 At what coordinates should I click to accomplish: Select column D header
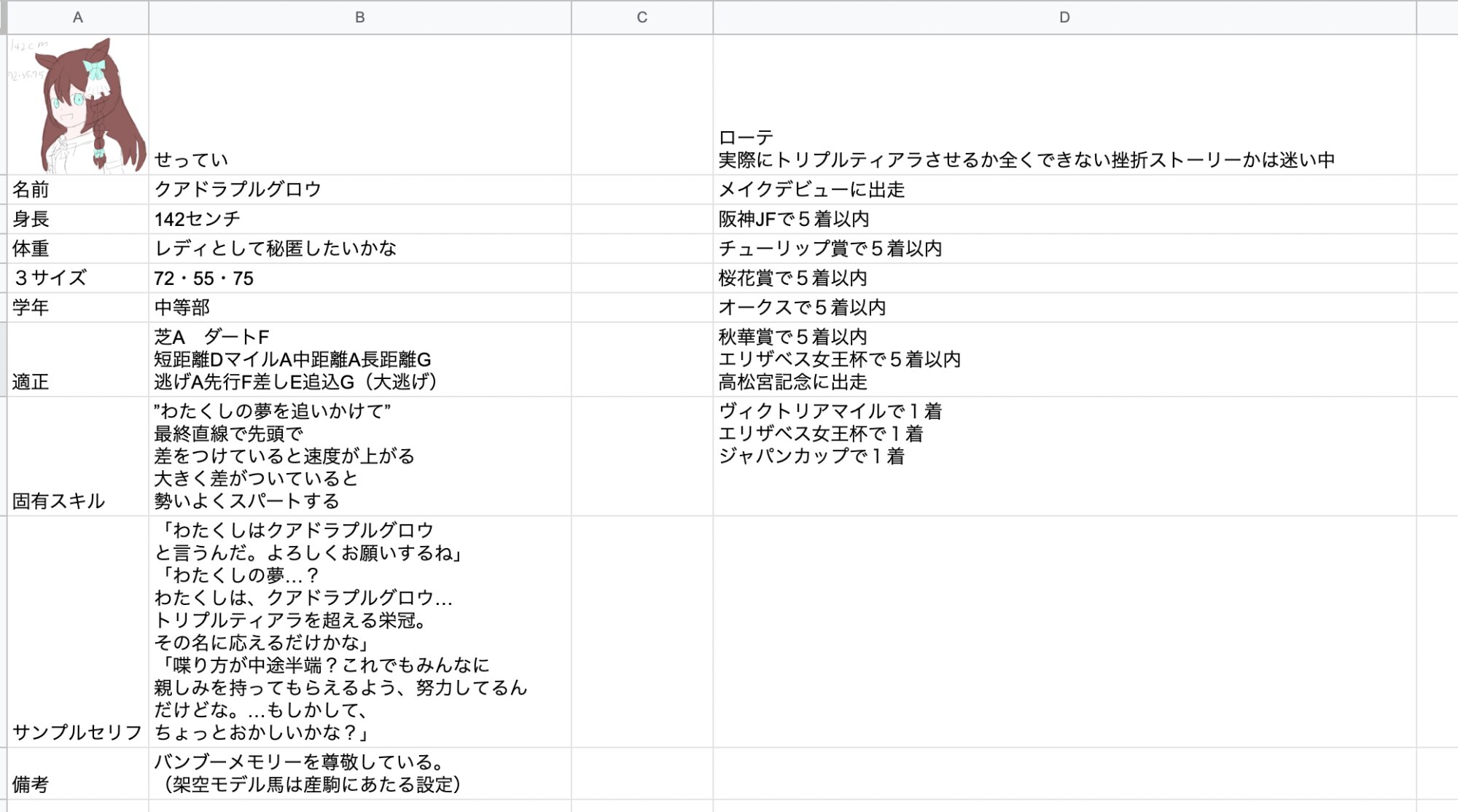(x=1064, y=17)
